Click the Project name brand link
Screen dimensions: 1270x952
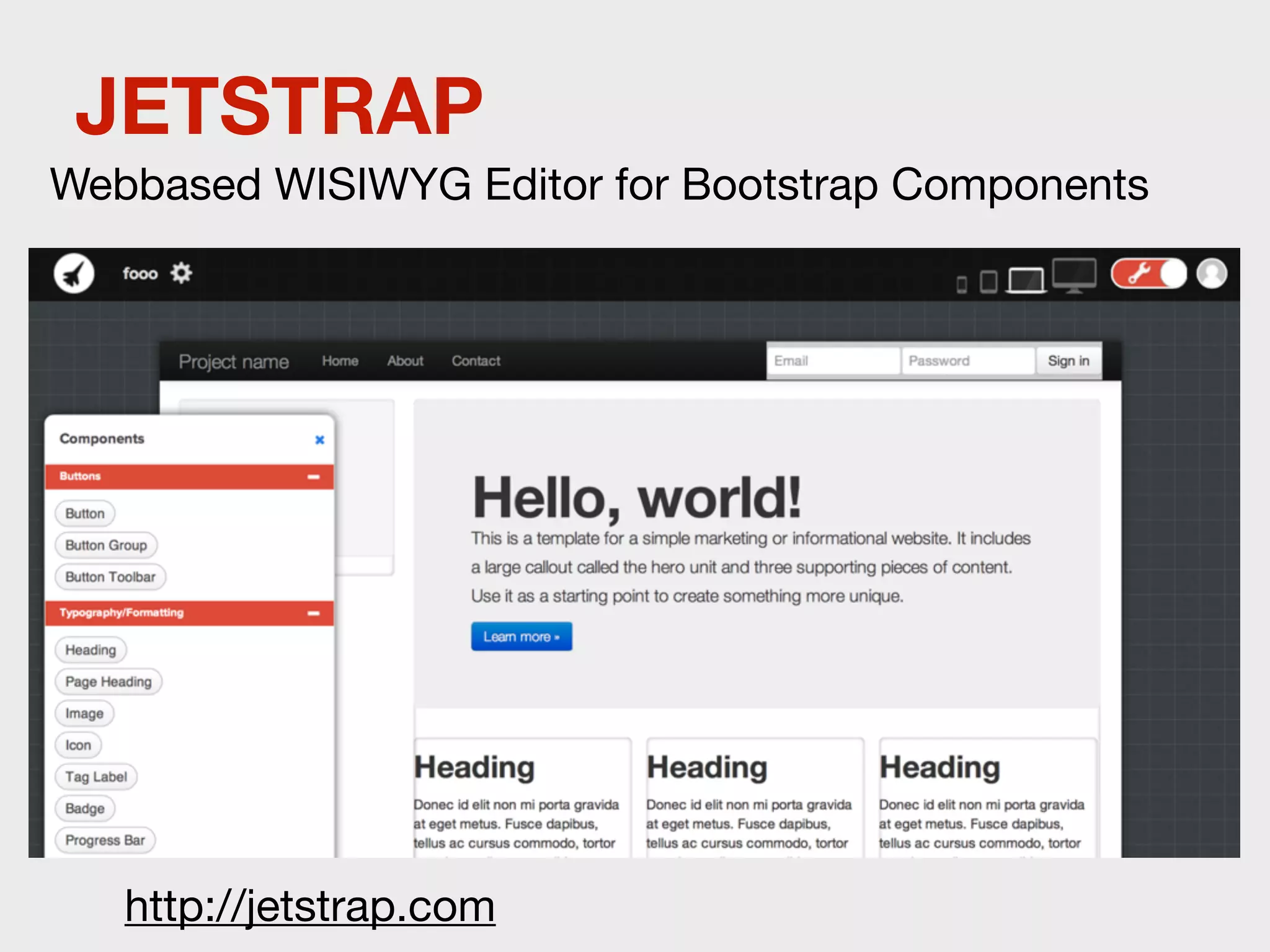tap(234, 362)
